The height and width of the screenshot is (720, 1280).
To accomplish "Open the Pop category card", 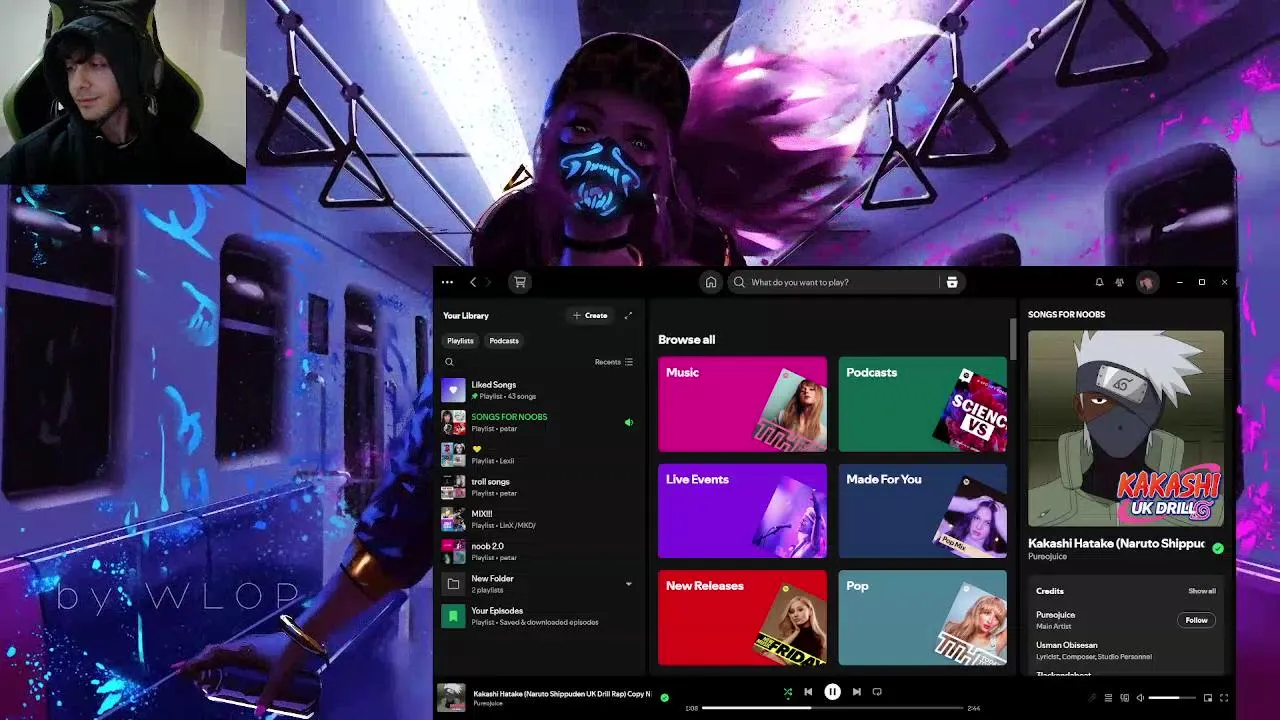I will [922, 617].
